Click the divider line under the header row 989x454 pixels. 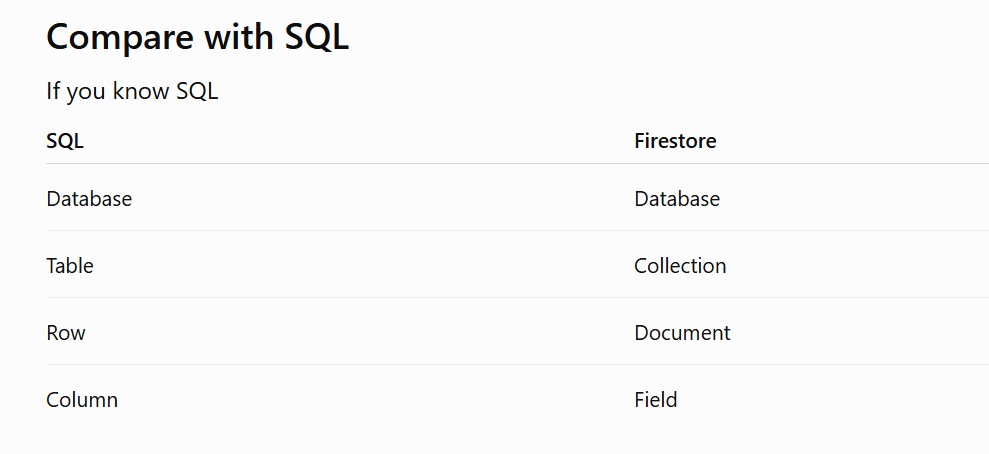517,164
